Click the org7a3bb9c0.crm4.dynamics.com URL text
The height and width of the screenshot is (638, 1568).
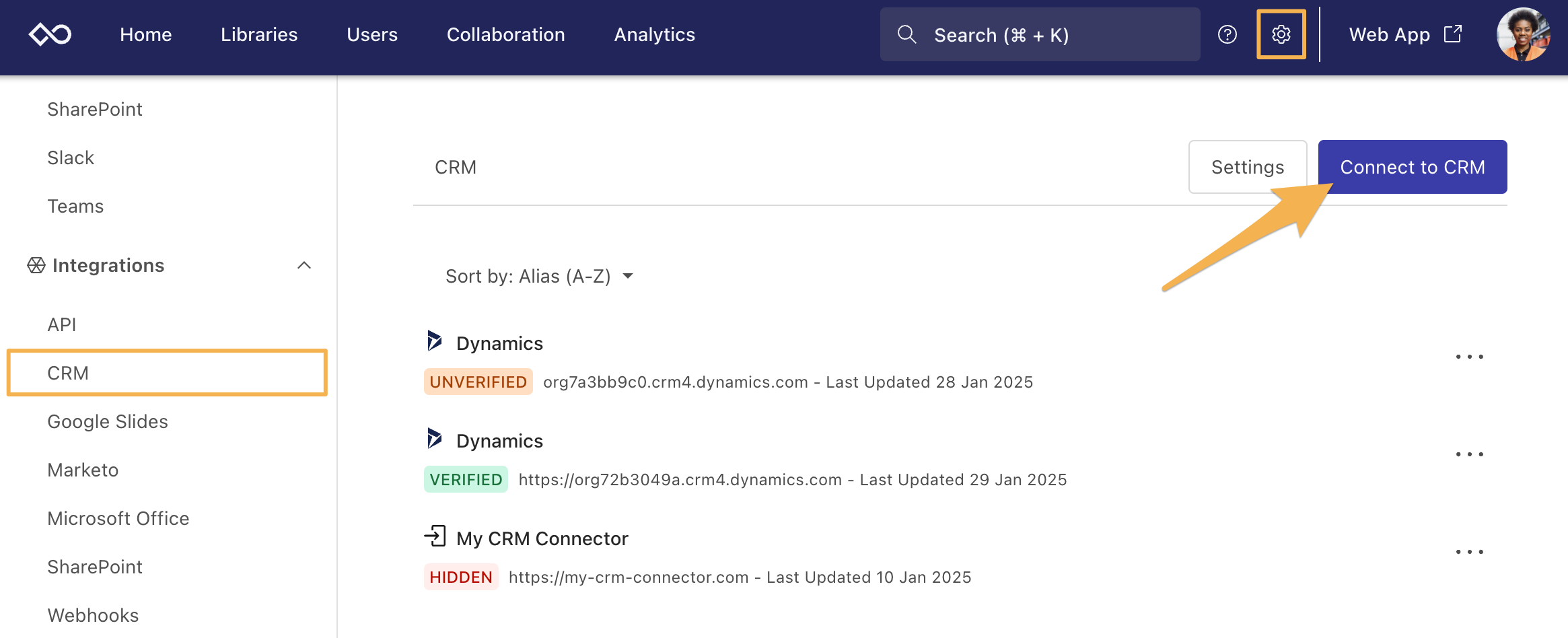pyautogui.click(x=676, y=382)
